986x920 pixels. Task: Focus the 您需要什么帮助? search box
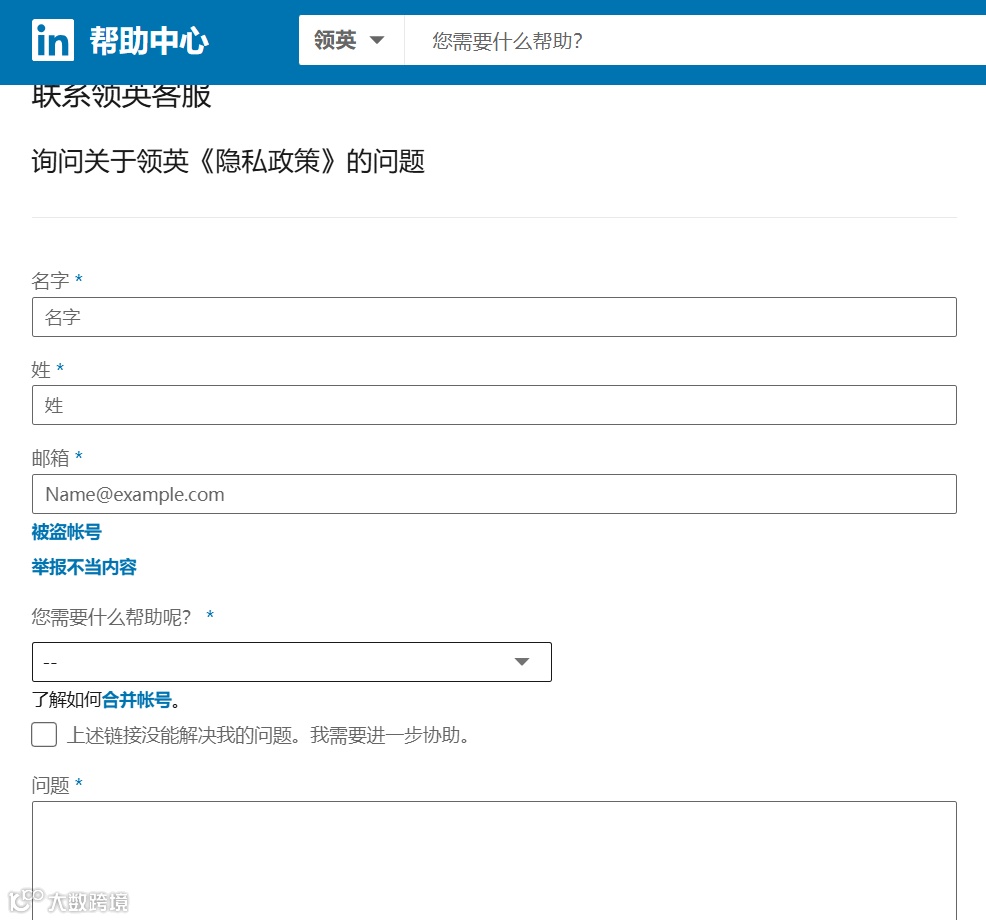[x=695, y=40]
